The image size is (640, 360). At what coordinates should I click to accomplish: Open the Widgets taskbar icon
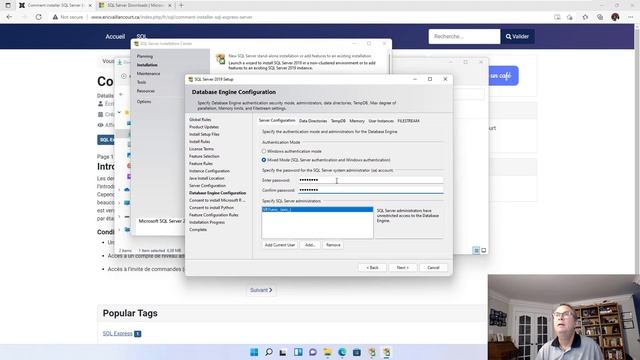coord(298,352)
